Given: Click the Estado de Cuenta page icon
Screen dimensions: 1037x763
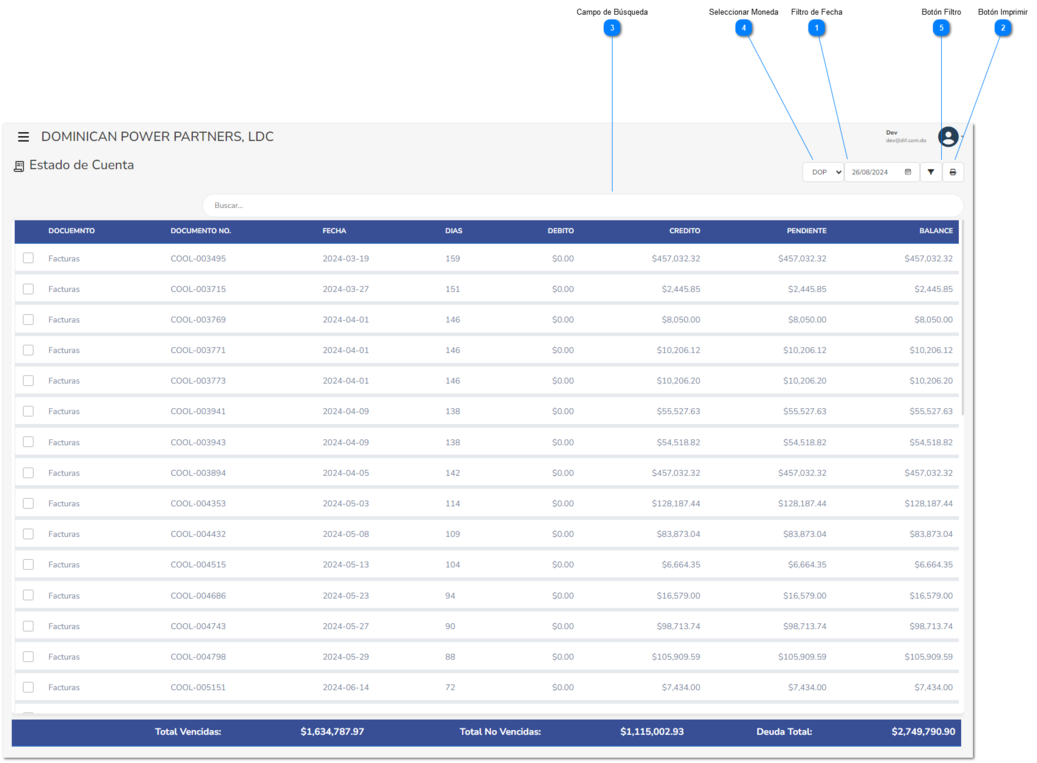Looking at the screenshot, I should click(x=19, y=167).
